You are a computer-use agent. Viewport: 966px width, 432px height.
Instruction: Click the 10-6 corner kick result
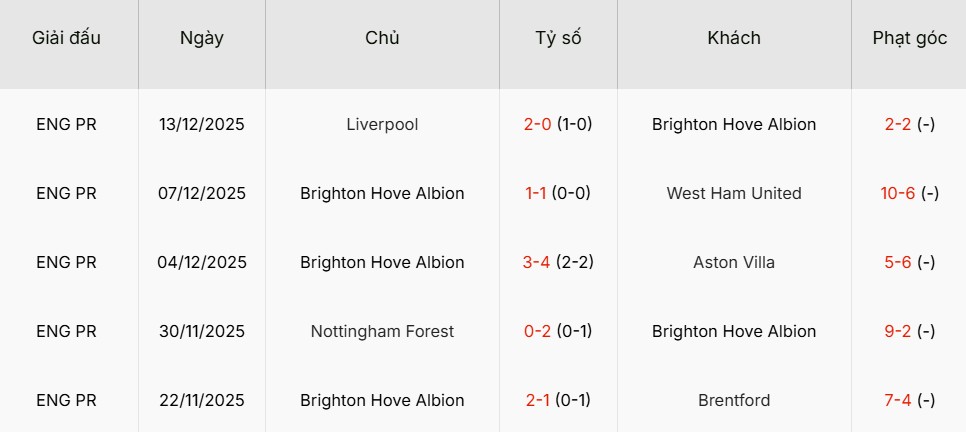point(898,194)
